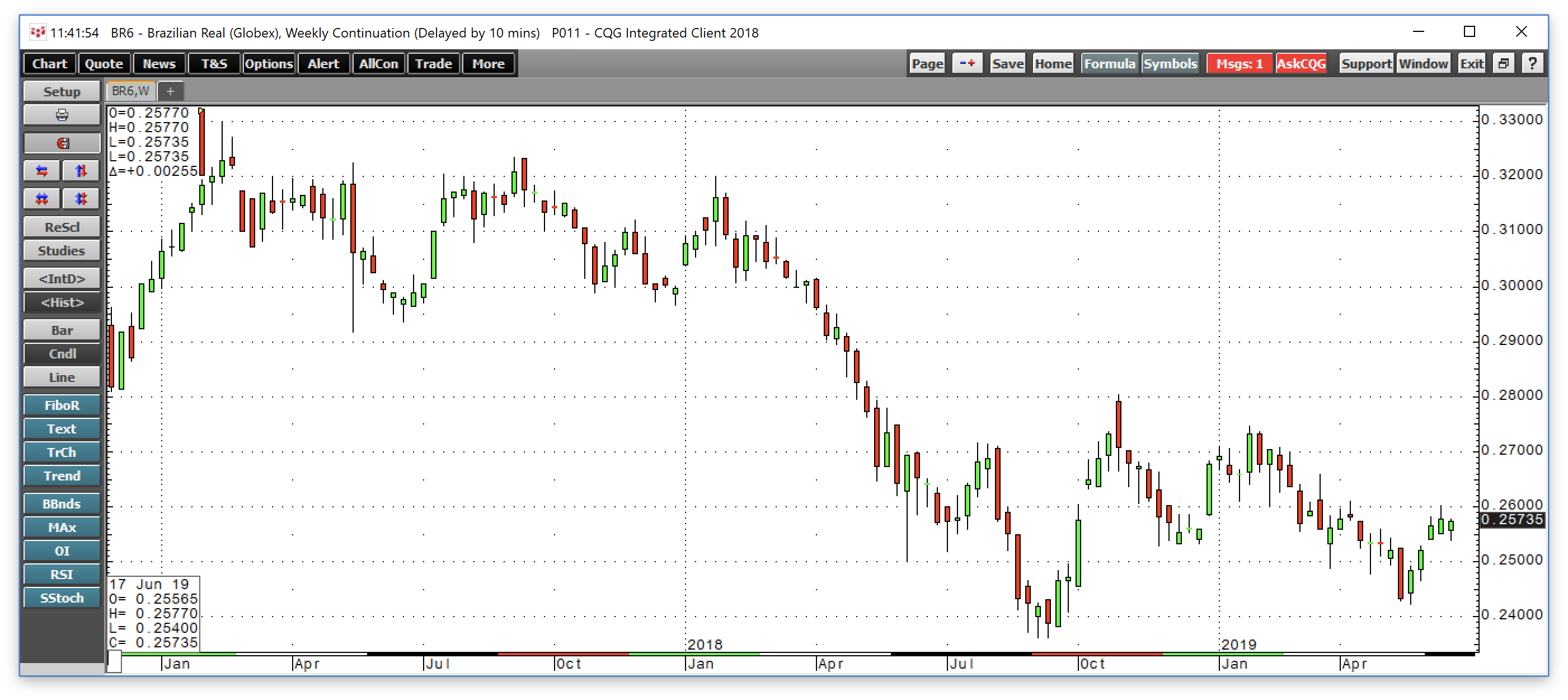The image size is (1568, 700).
Task: Click the restore windows icon in toolbar
Action: (x=1504, y=63)
